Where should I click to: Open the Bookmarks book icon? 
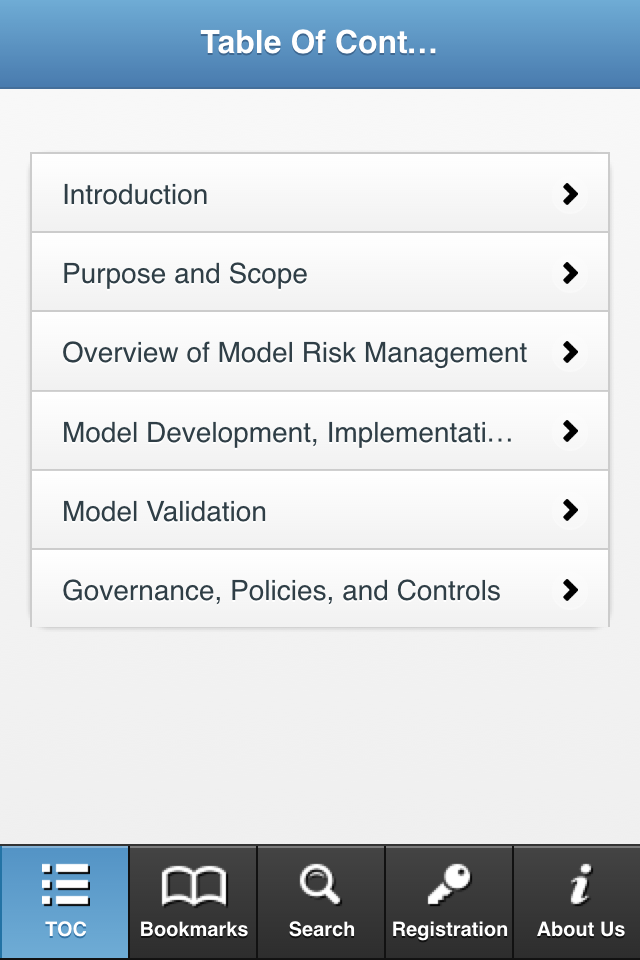[194, 886]
